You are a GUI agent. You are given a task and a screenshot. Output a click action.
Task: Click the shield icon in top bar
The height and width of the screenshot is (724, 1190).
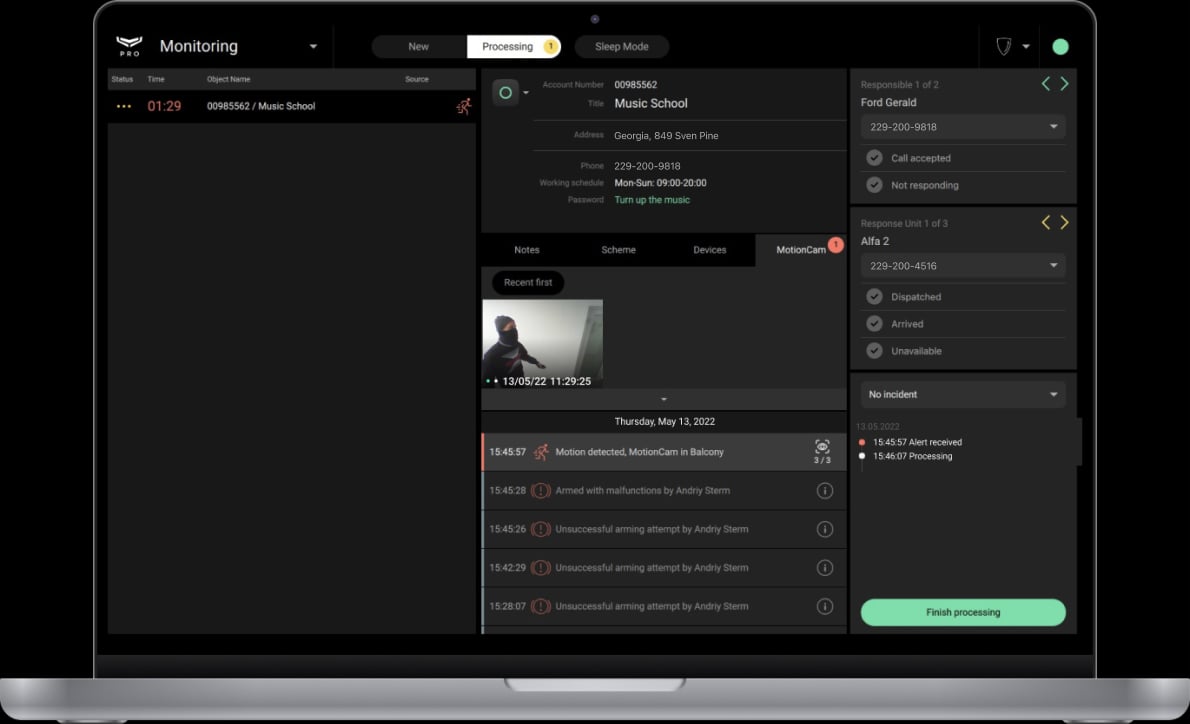pyautogui.click(x=1004, y=47)
